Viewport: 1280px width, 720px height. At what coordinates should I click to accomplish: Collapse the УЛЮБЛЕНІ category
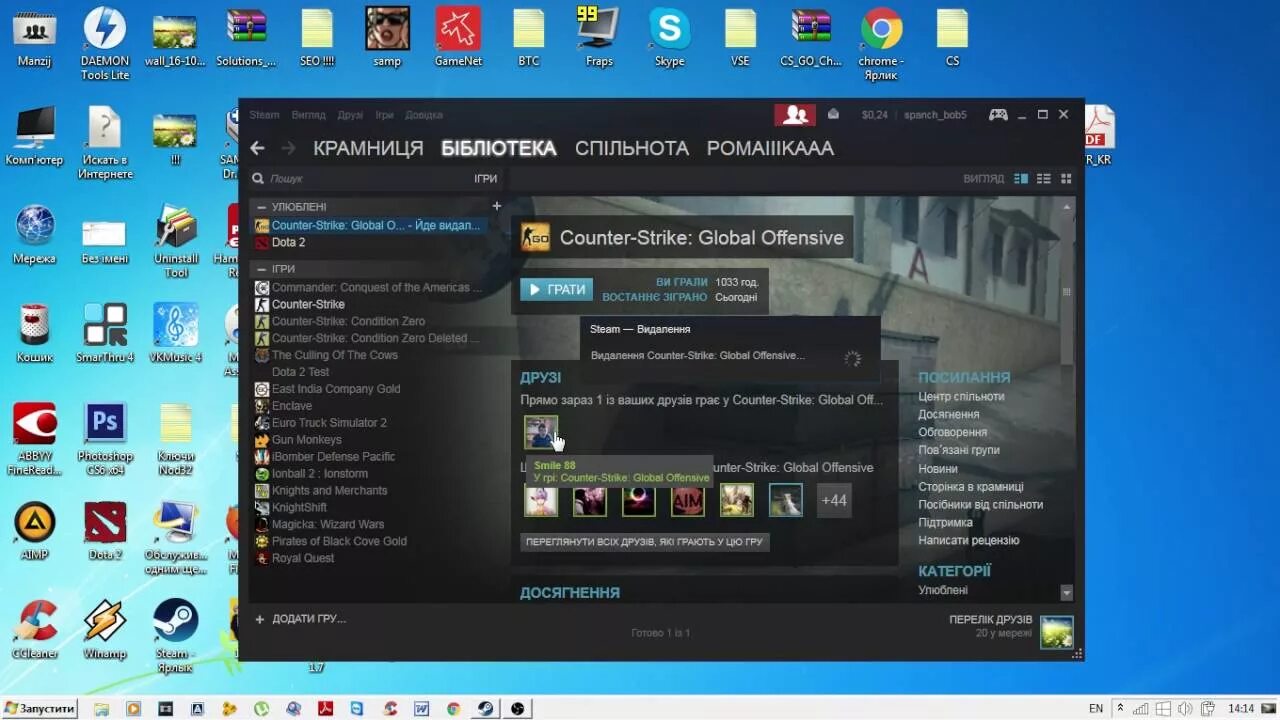pyautogui.click(x=262, y=207)
